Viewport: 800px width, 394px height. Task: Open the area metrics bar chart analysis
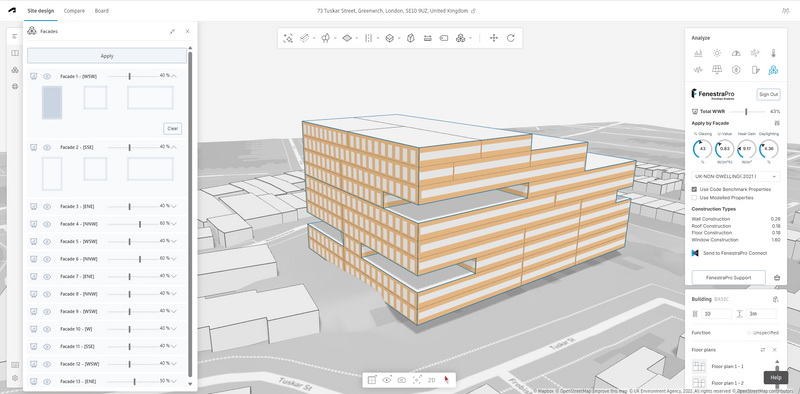coord(698,53)
